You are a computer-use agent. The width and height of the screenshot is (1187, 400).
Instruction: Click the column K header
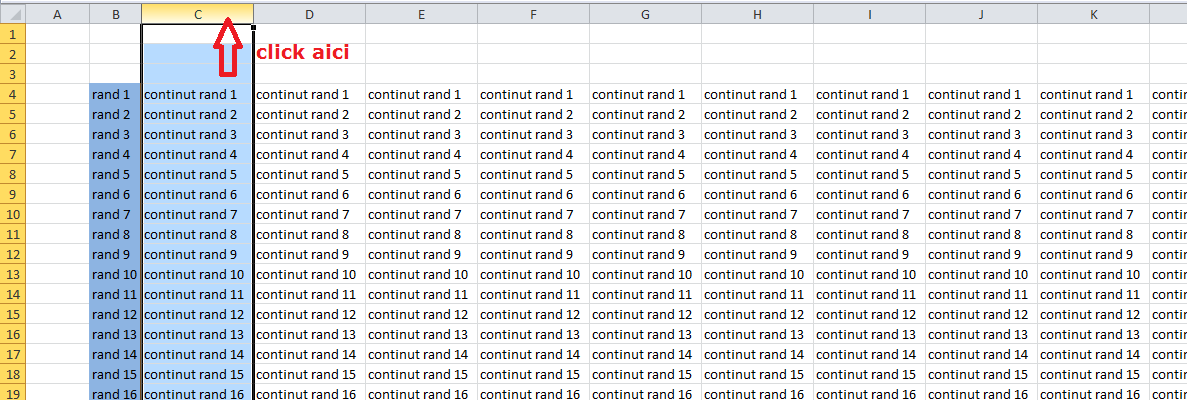(x=1093, y=14)
